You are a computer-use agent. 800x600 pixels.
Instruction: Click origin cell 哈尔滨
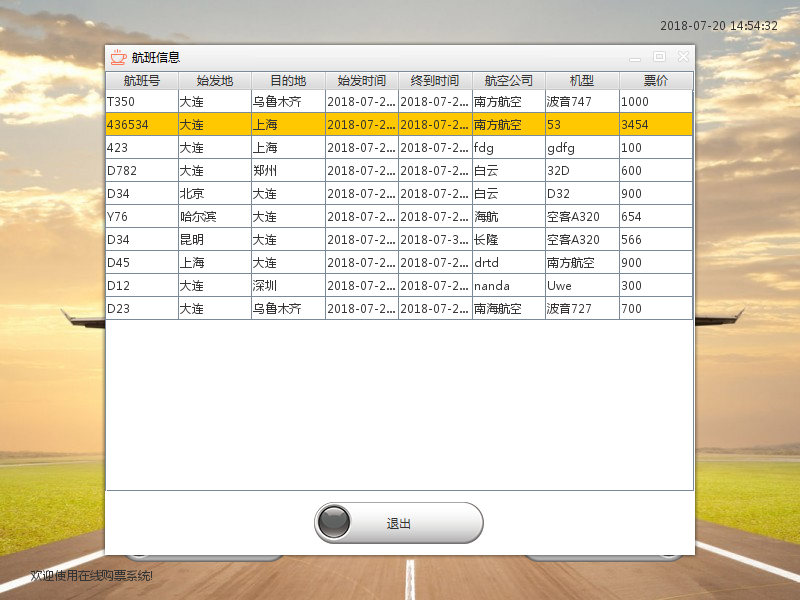pyautogui.click(x=215, y=216)
